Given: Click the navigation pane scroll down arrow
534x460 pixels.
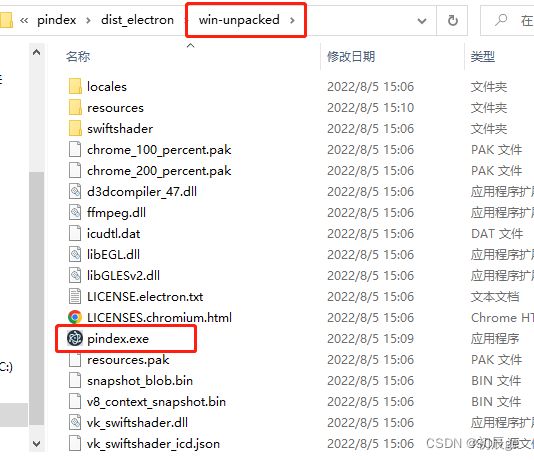Looking at the screenshot, I should click(36, 443).
